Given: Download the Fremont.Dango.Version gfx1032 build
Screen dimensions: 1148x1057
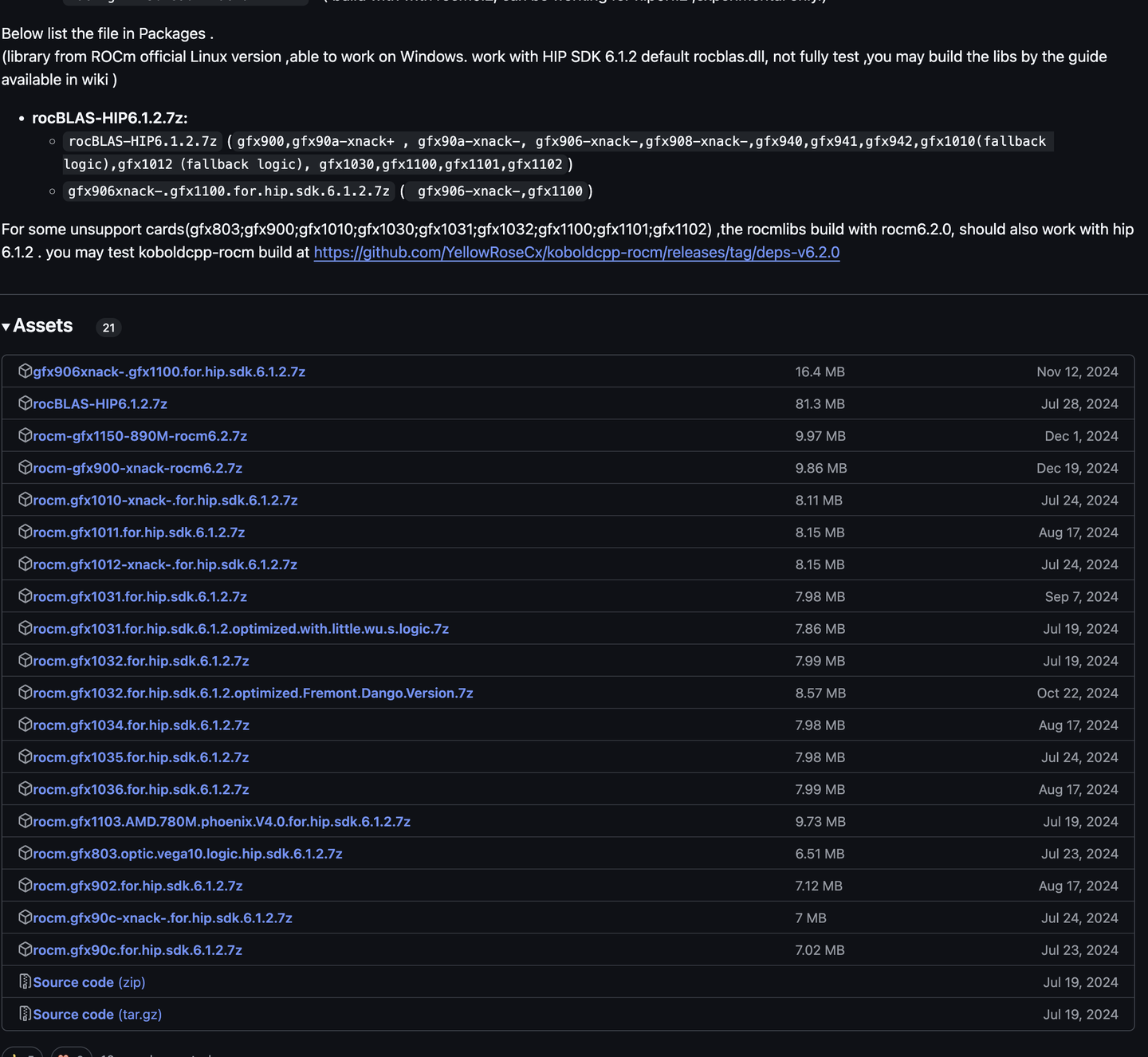Looking at the screenshot, I should [253, 694].
